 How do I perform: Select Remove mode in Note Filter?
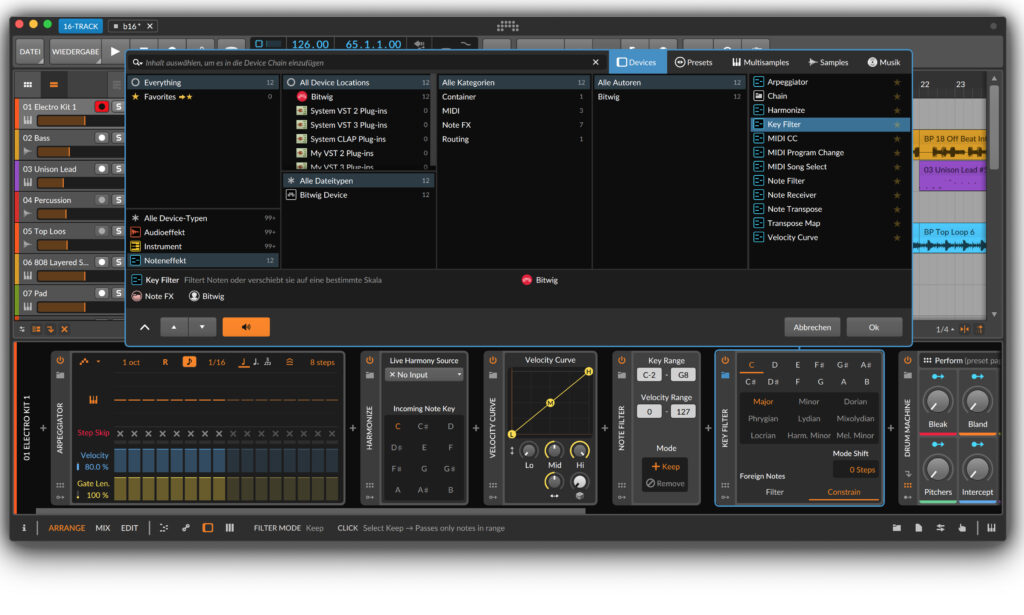[665, 484]
